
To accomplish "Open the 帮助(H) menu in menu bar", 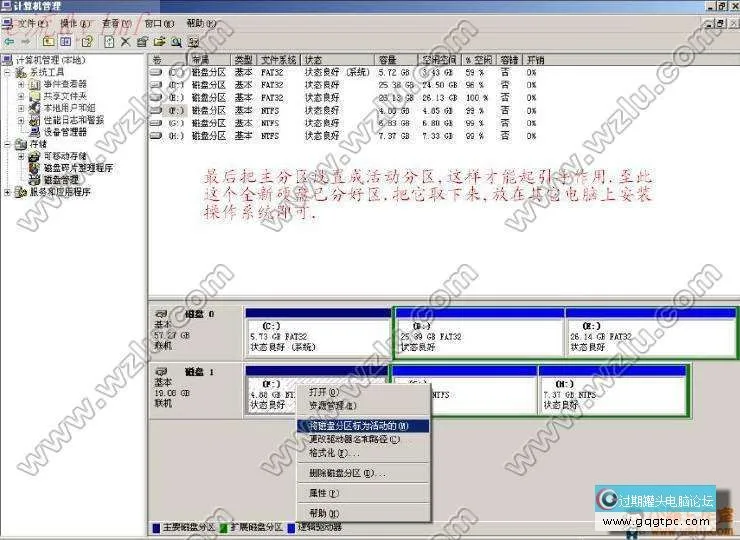I will coord(201,23).
